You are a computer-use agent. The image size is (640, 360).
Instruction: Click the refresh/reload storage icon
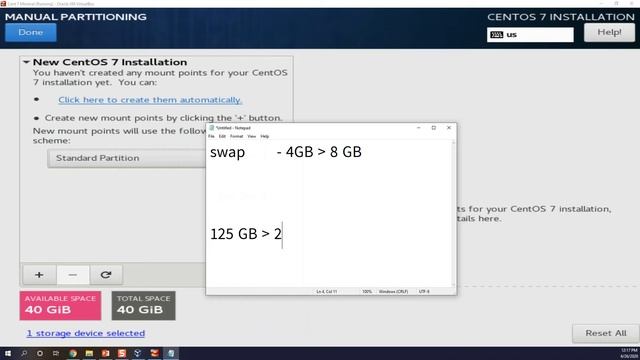click(106, 275)
